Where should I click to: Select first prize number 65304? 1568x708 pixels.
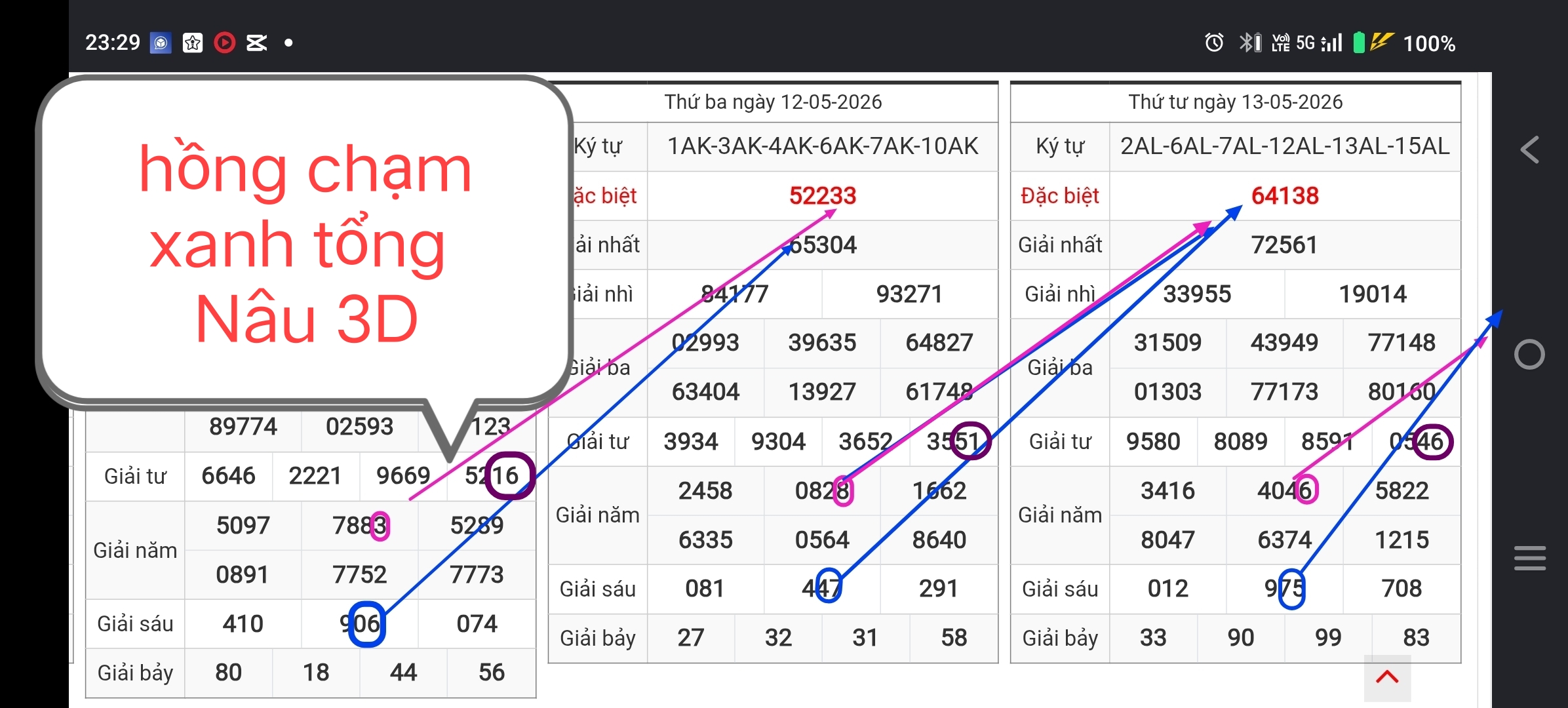click(823, 245)
